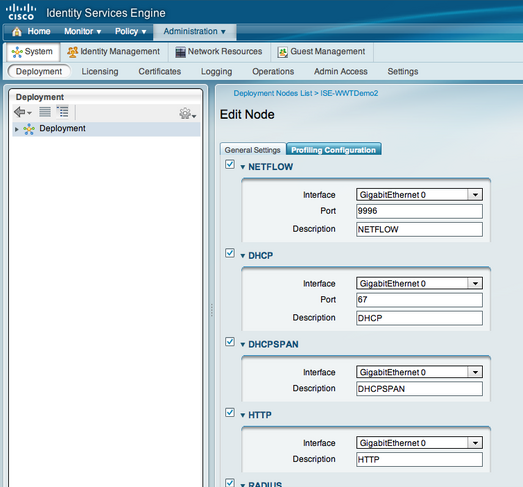Click the Cisco logo
Image resolution: width=523 pixels, height=487 pixels.
pos(21,12)
